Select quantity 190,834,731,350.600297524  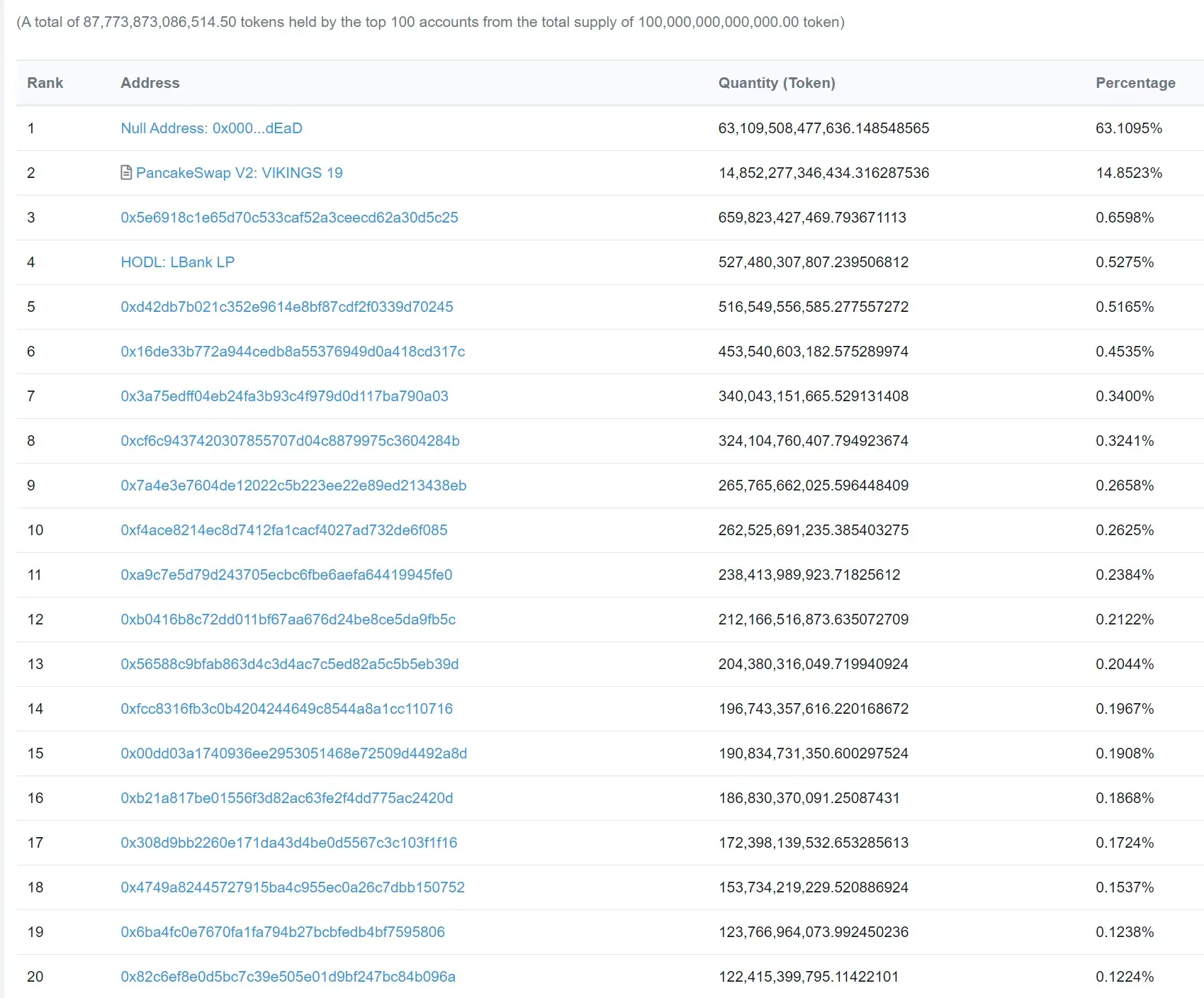[x=814, y=753]
